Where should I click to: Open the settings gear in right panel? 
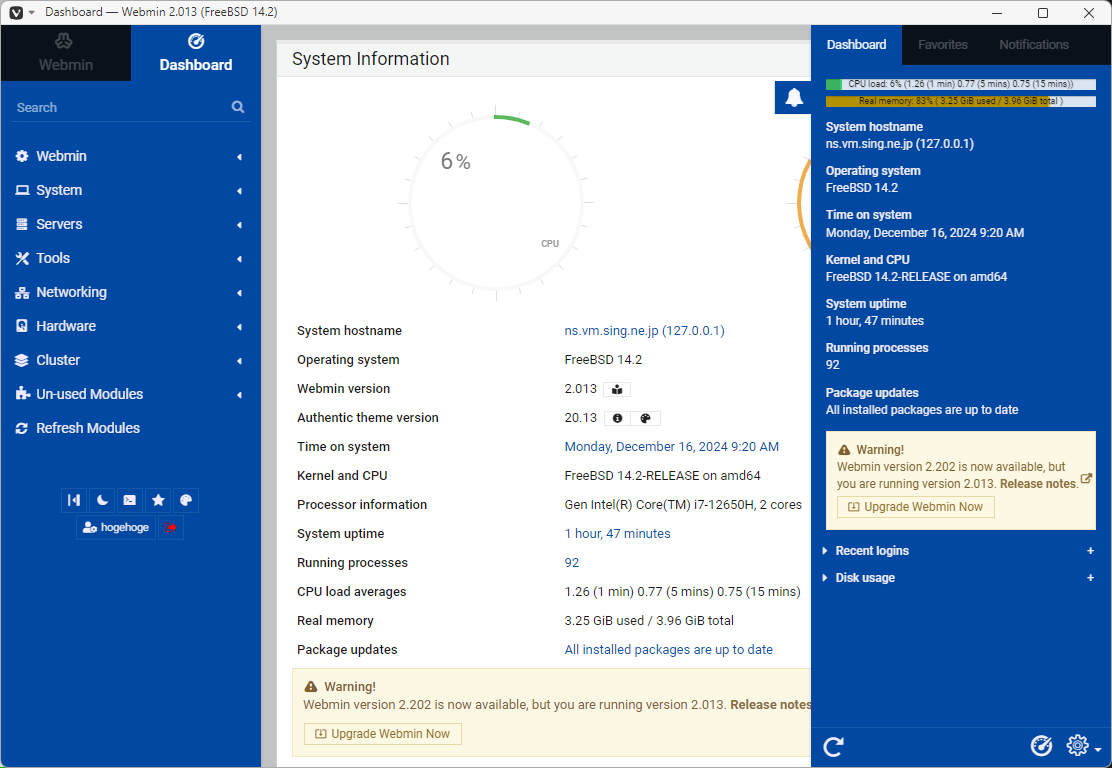coord(1078,745)
